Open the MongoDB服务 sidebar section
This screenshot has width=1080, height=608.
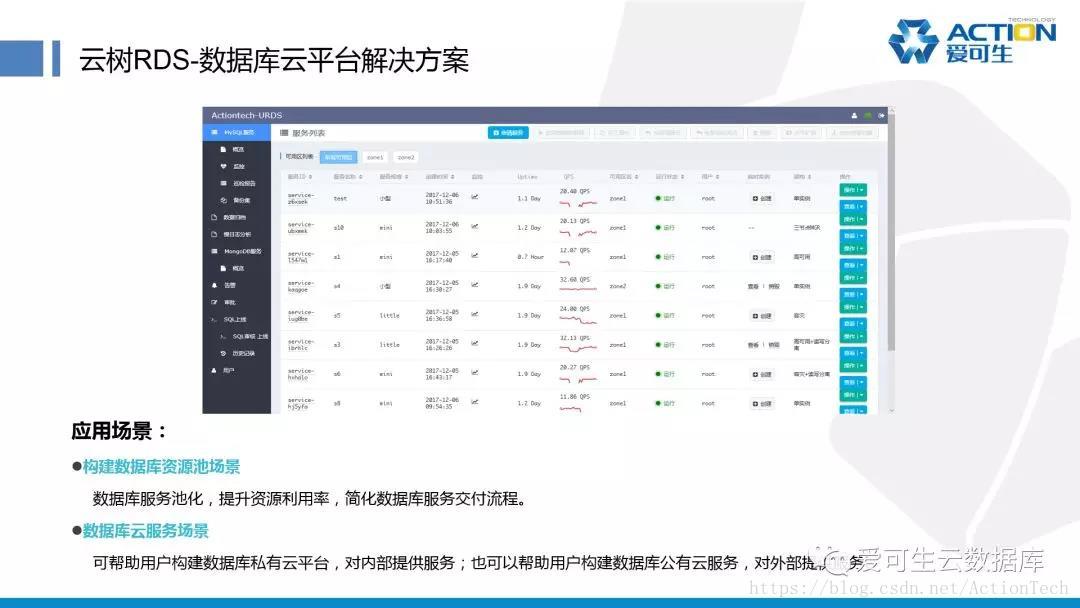236,251
